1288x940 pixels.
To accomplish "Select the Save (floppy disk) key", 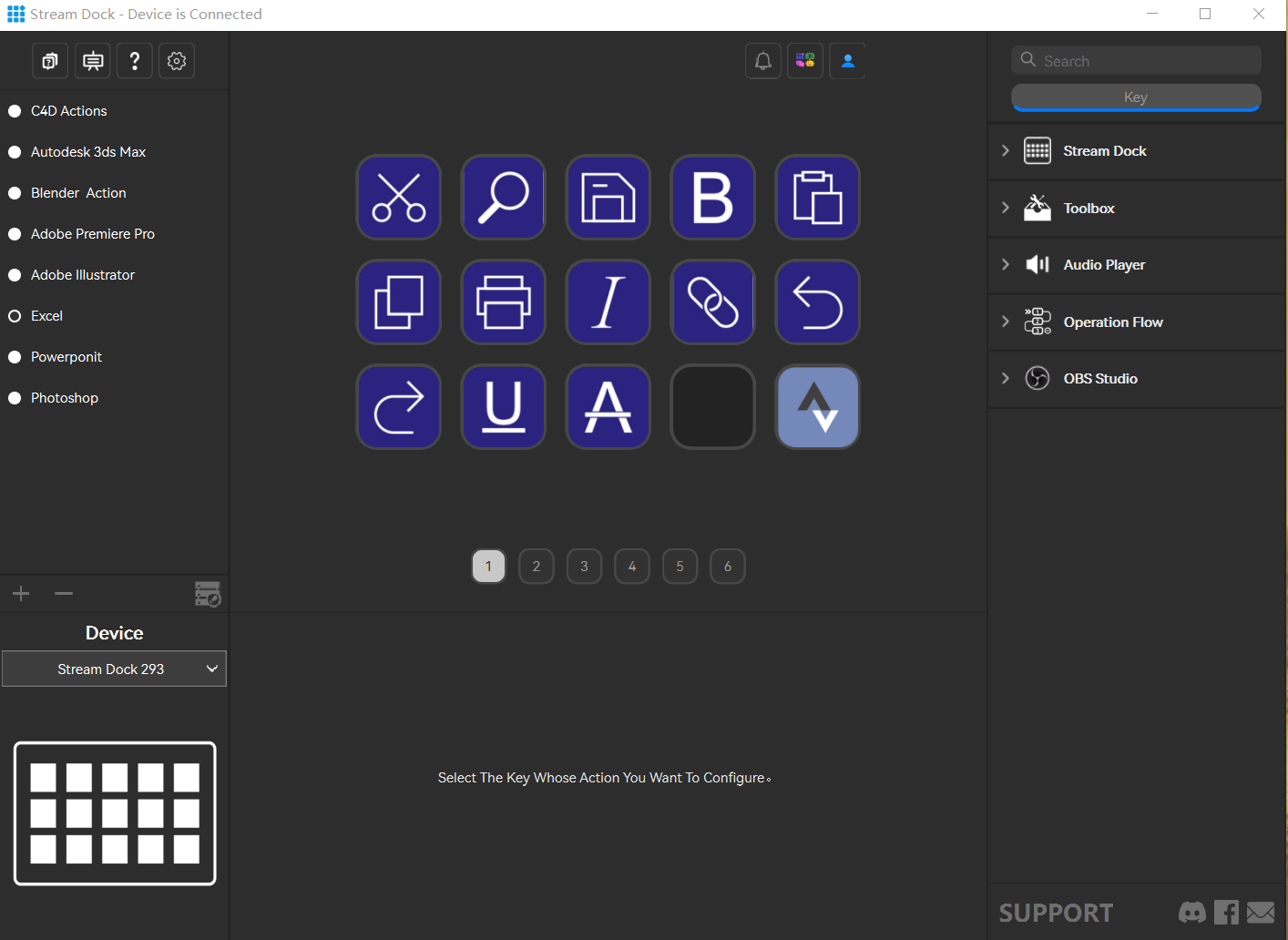I will (608, 198).
